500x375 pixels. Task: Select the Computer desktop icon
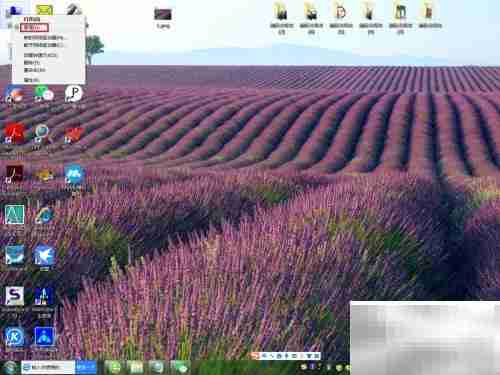click(13, 10)
